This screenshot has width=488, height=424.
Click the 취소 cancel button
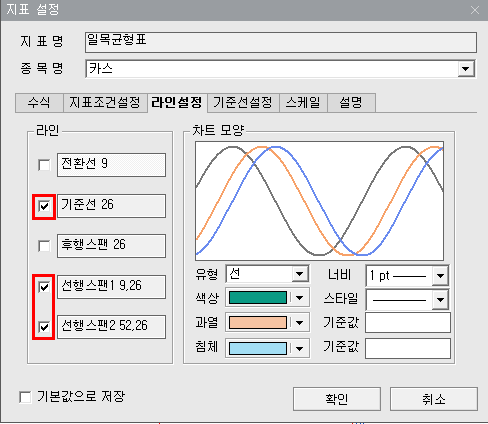coord(434,399)
